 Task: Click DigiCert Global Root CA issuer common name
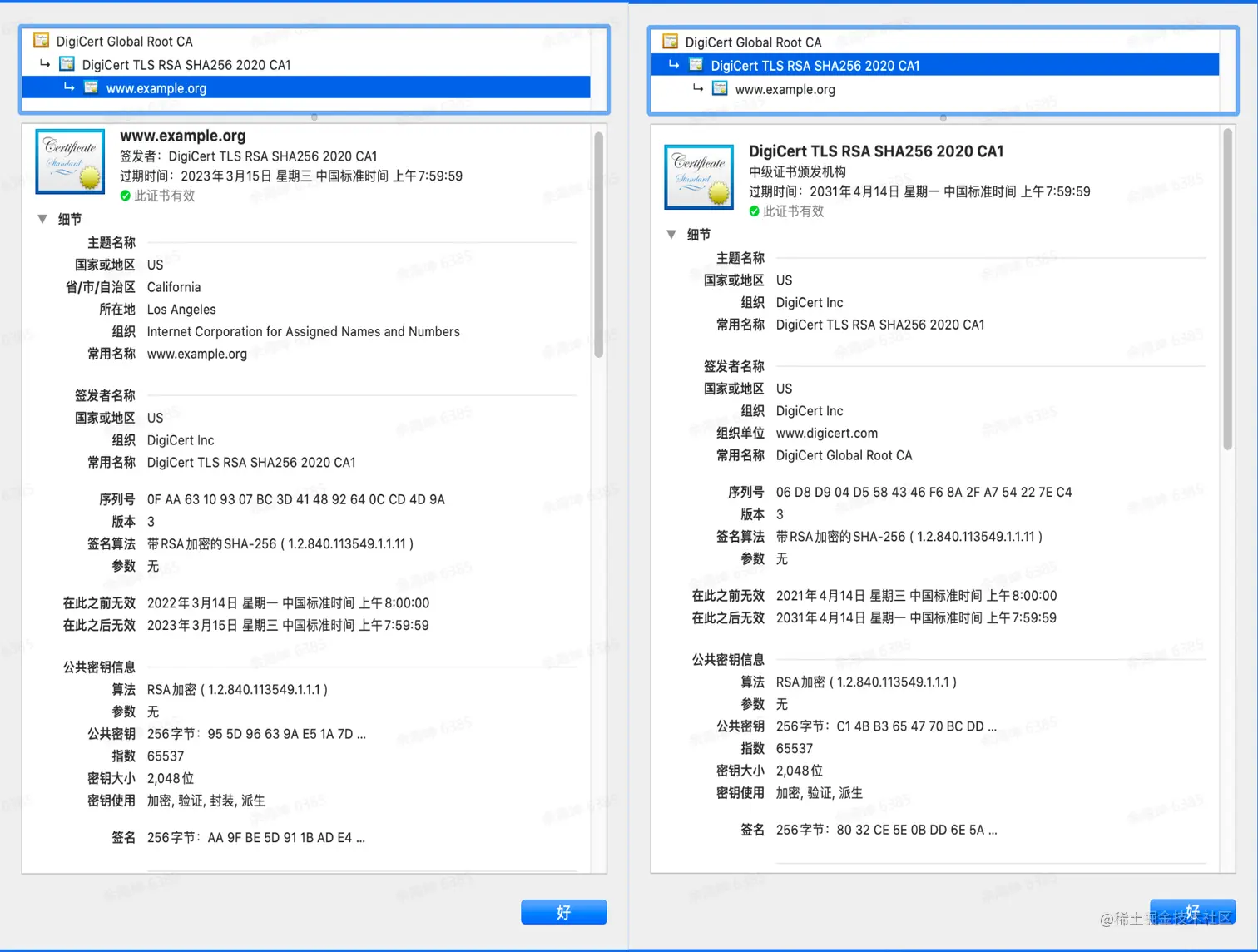[844, 455]
